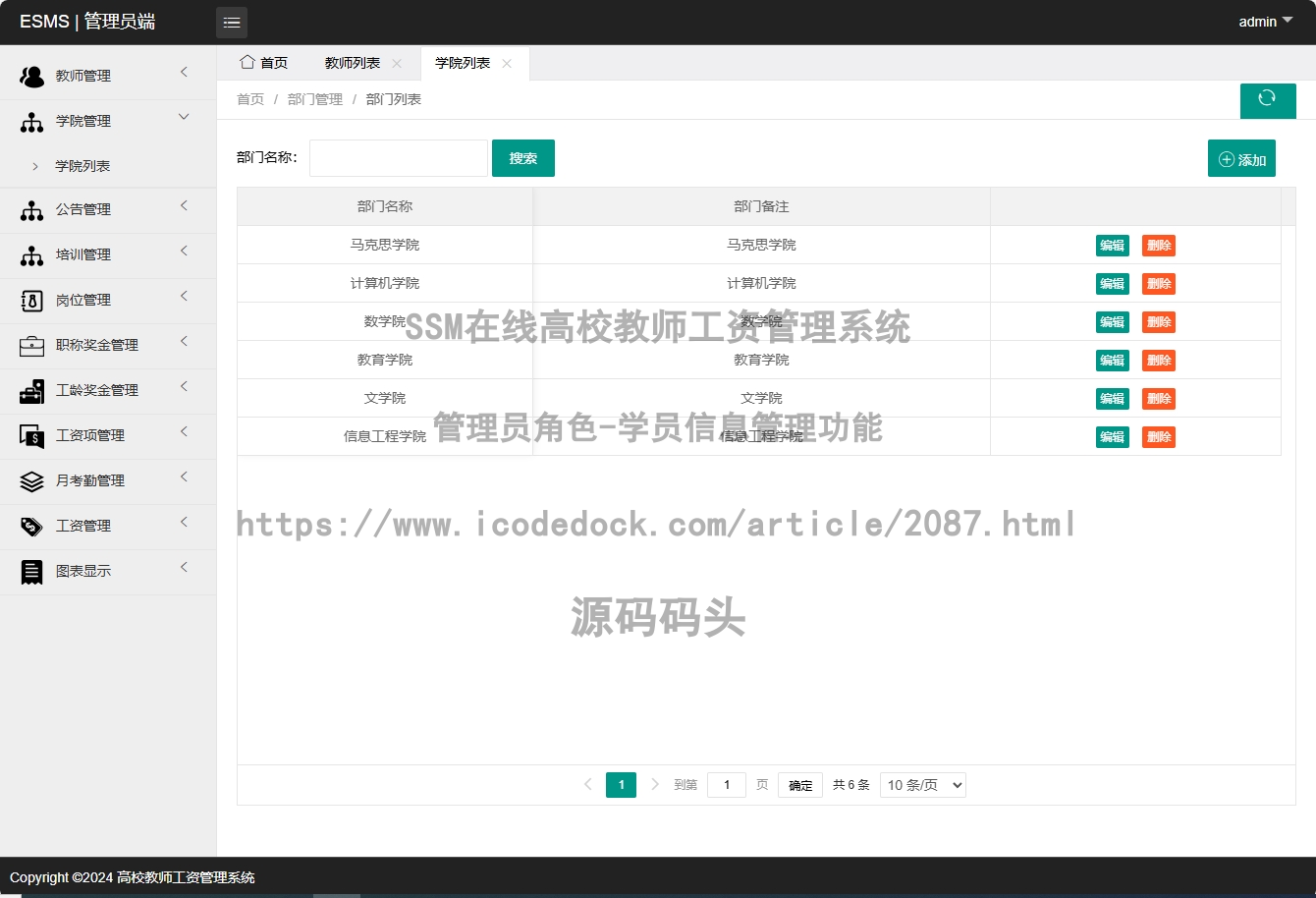Delete the 教育学院 row
The height and width of the screenshot is (898, 1316).
(1159, 361)
